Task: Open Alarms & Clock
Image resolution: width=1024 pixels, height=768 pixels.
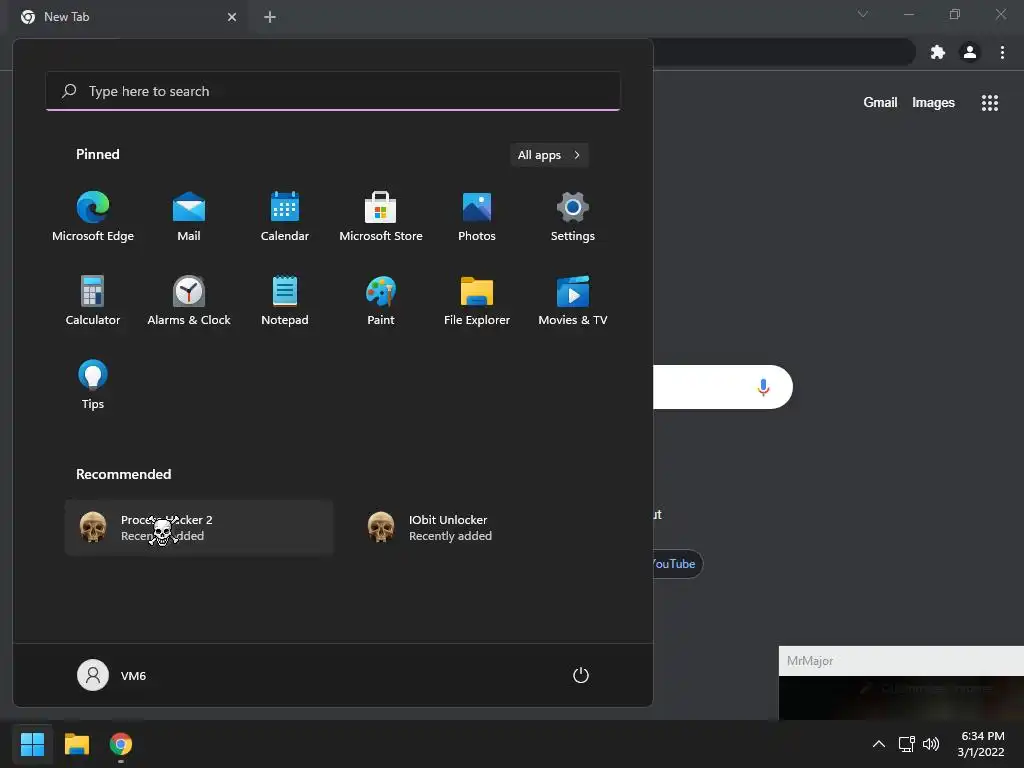Action: tap(189, 300)
